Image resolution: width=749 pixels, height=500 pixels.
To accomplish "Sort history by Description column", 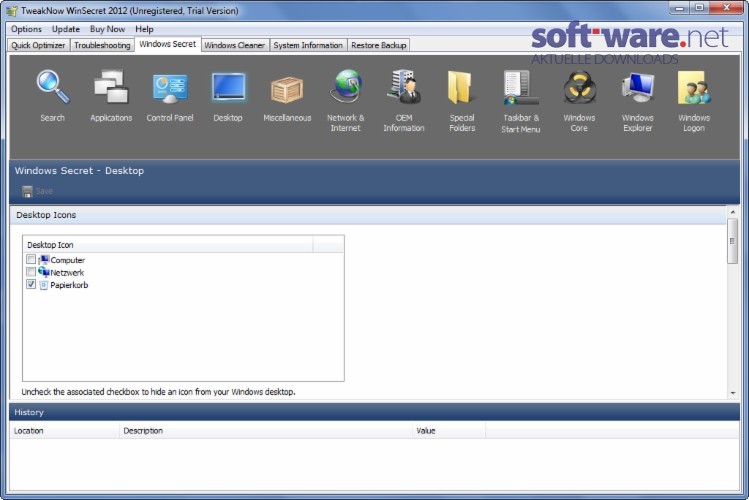I will [x=266, y=431].
